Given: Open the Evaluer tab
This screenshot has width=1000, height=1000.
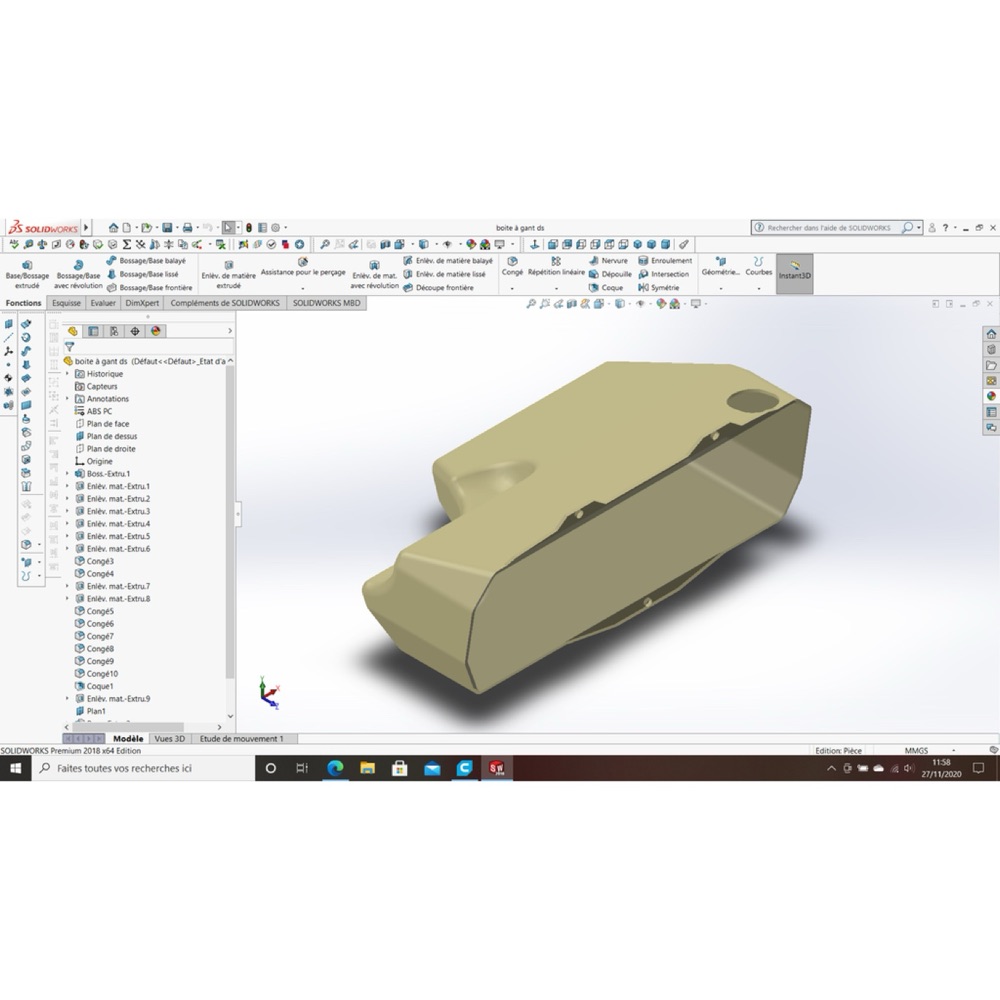Looking at the screenshot, I should [103, 304].
